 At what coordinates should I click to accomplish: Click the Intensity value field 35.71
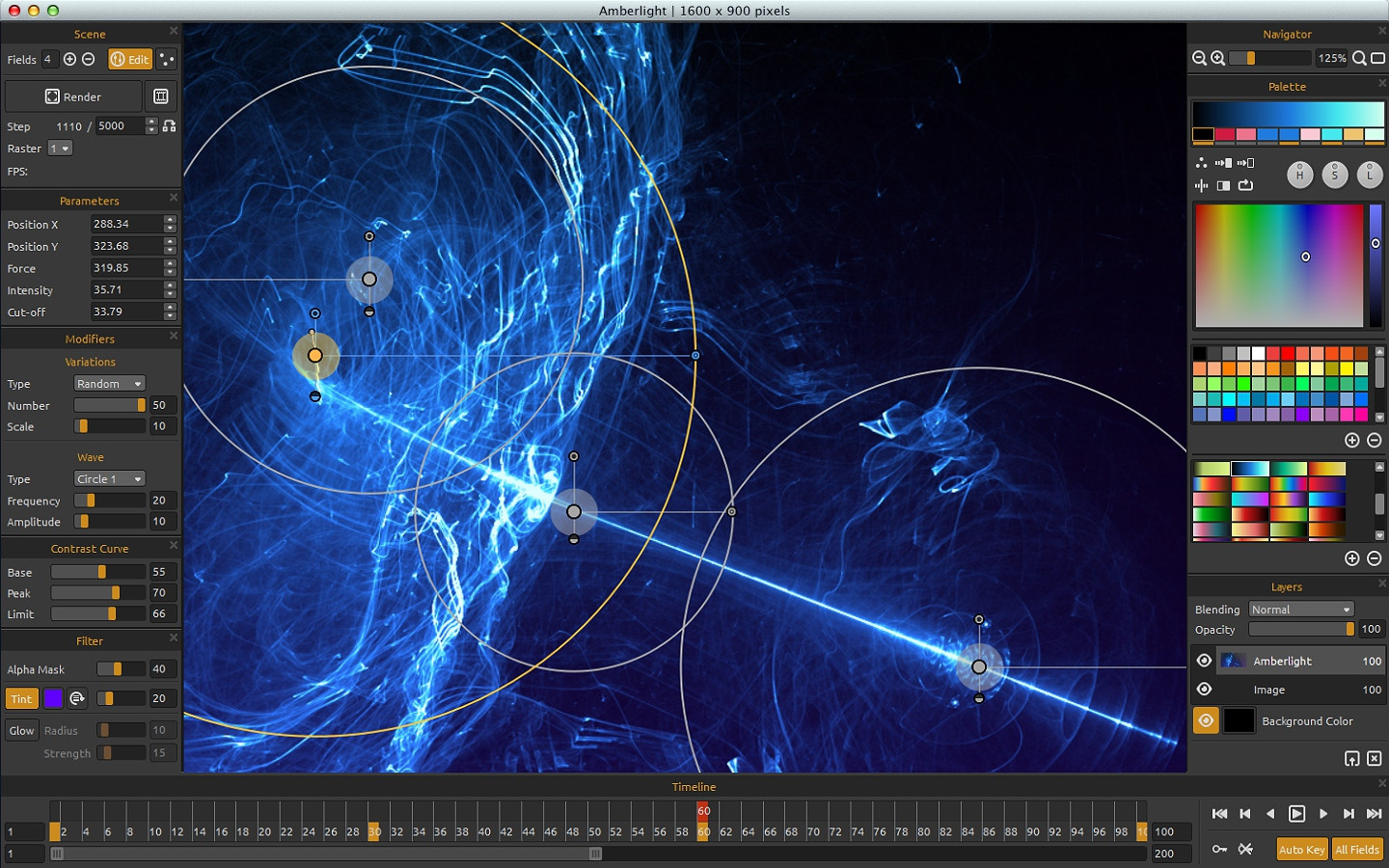click(x=127, y=289)
